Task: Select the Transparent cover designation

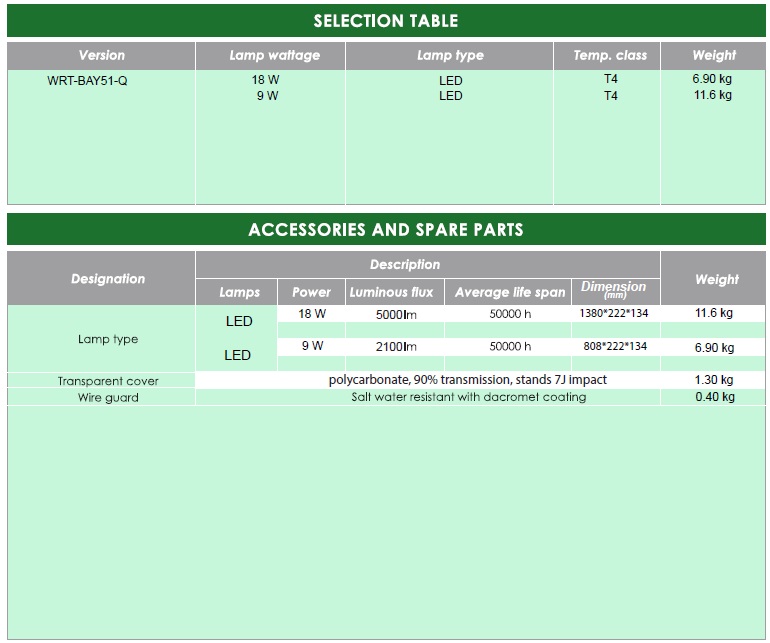Action: [108, 381]
